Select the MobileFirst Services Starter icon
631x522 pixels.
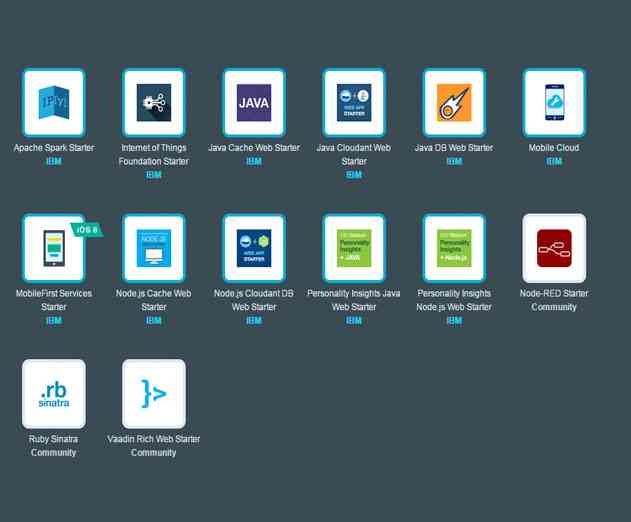coord(54,248)
